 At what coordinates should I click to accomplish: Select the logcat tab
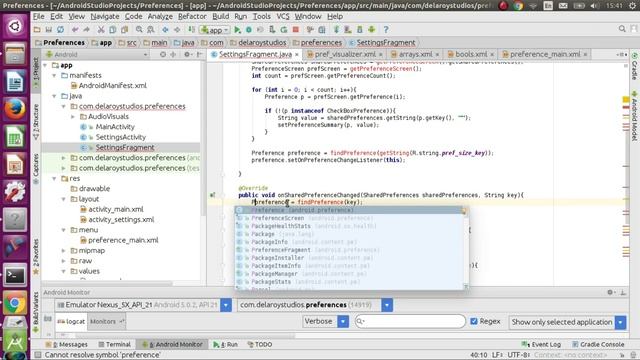pos(71,322)
